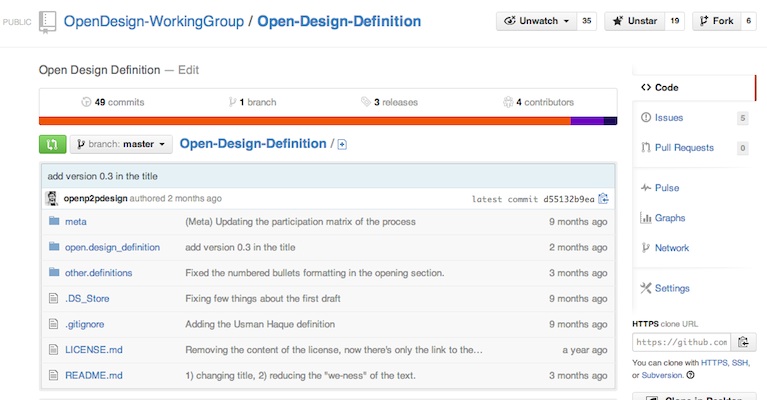The image size is (767, 400).
Task: Click the .gitignore file icon
Action: pyautogui.click(x=53, y=324)
